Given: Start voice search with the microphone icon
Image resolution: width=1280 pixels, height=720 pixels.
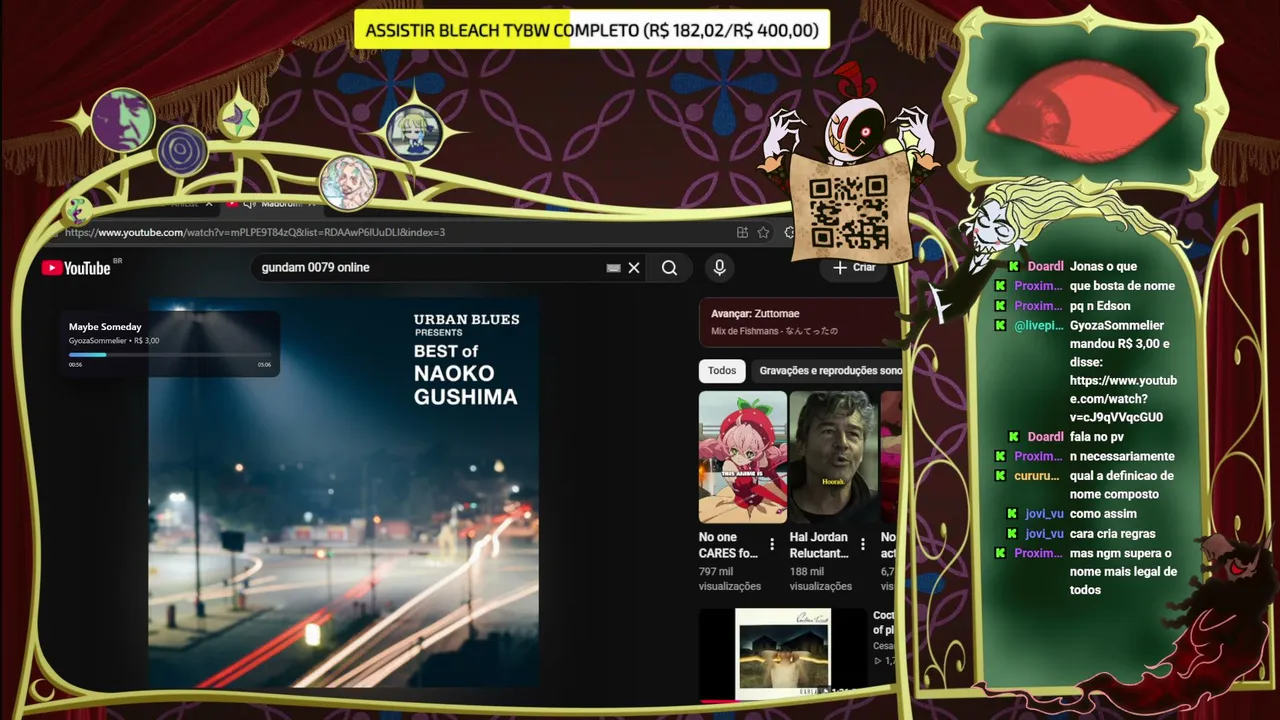Looking at the screenshot, I should [719, 267].
